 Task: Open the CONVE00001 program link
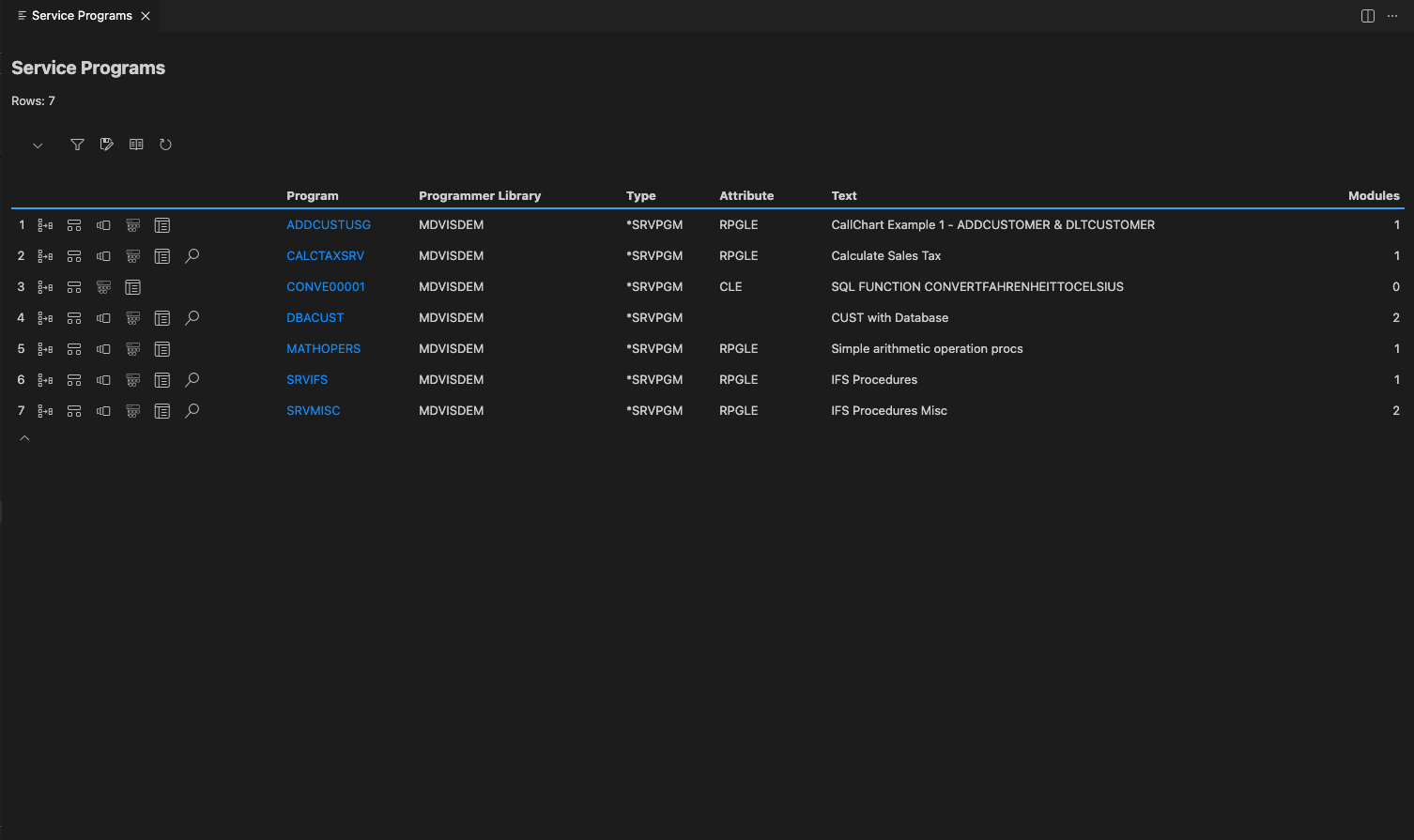point(326,287)
